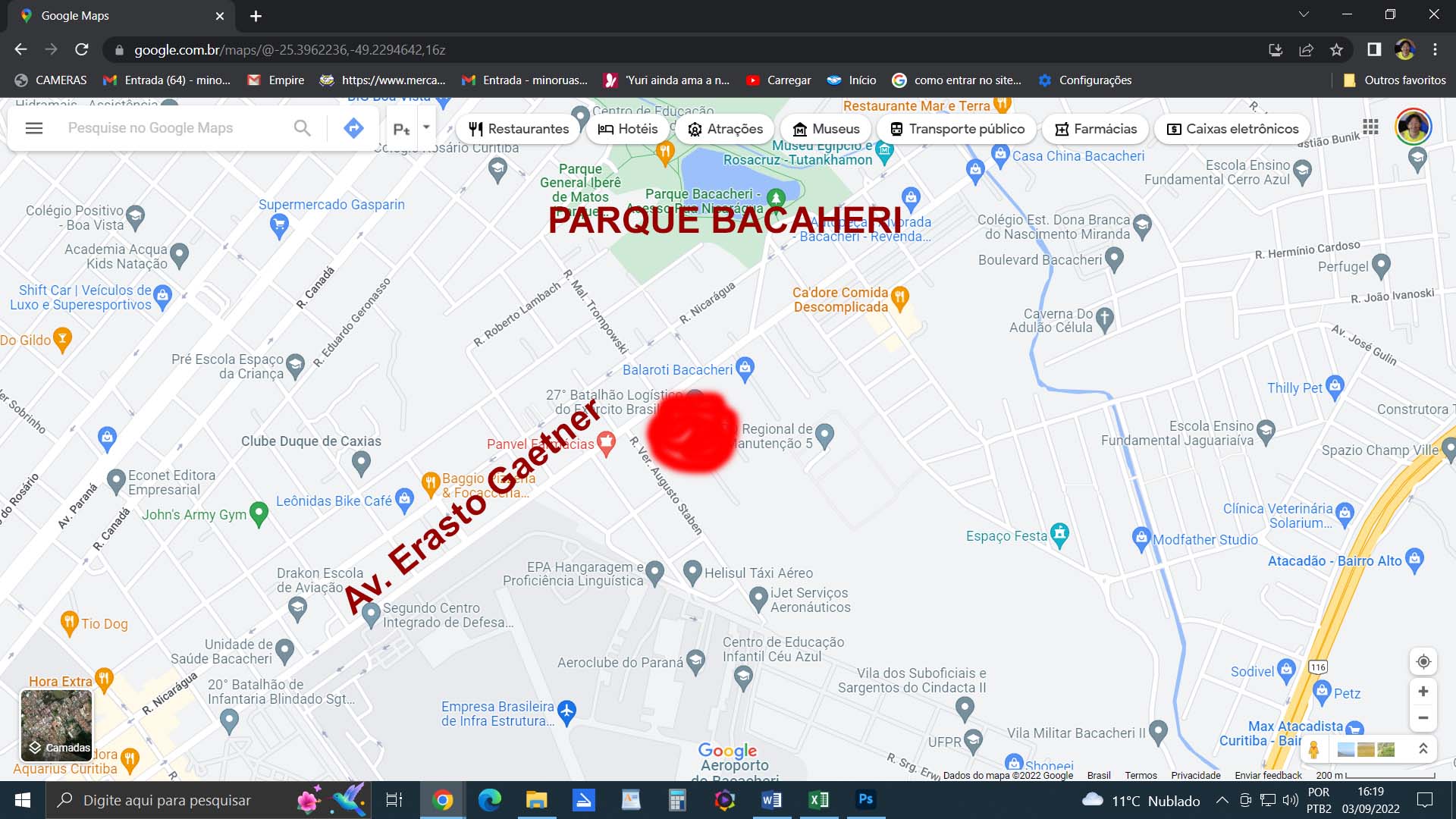This screenshot has width=1456, height=819.
Task: Filter map by Restaurantes
Action: 519,129
